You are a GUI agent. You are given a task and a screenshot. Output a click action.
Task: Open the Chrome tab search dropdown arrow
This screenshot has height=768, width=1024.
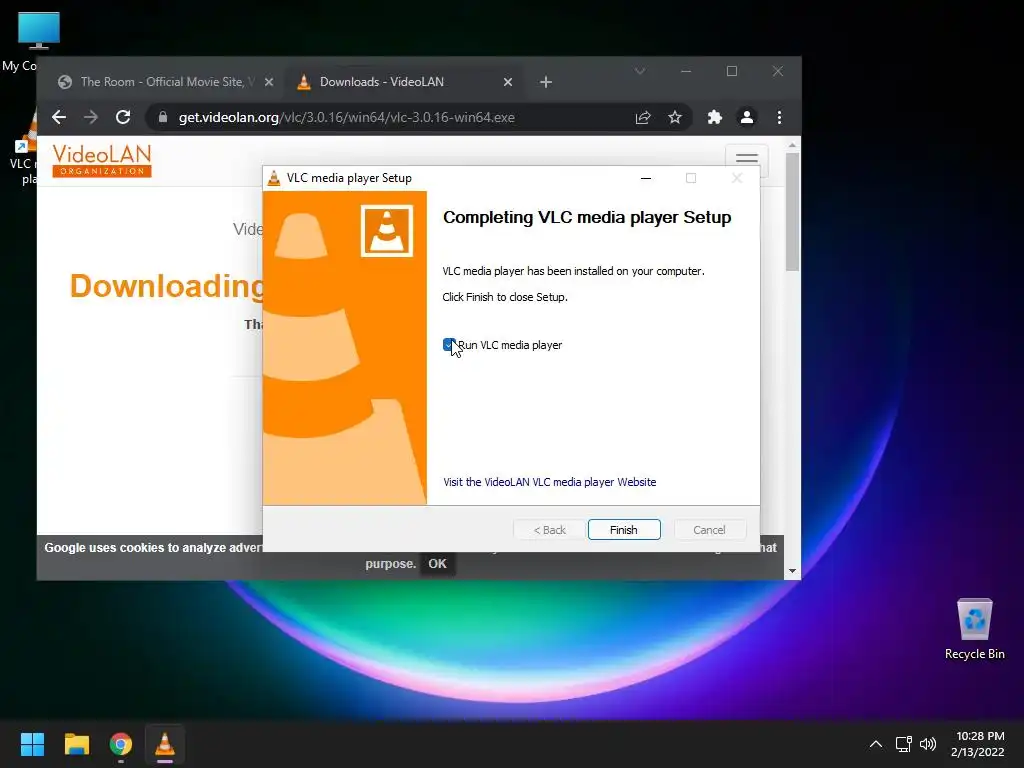pos(640,71)
